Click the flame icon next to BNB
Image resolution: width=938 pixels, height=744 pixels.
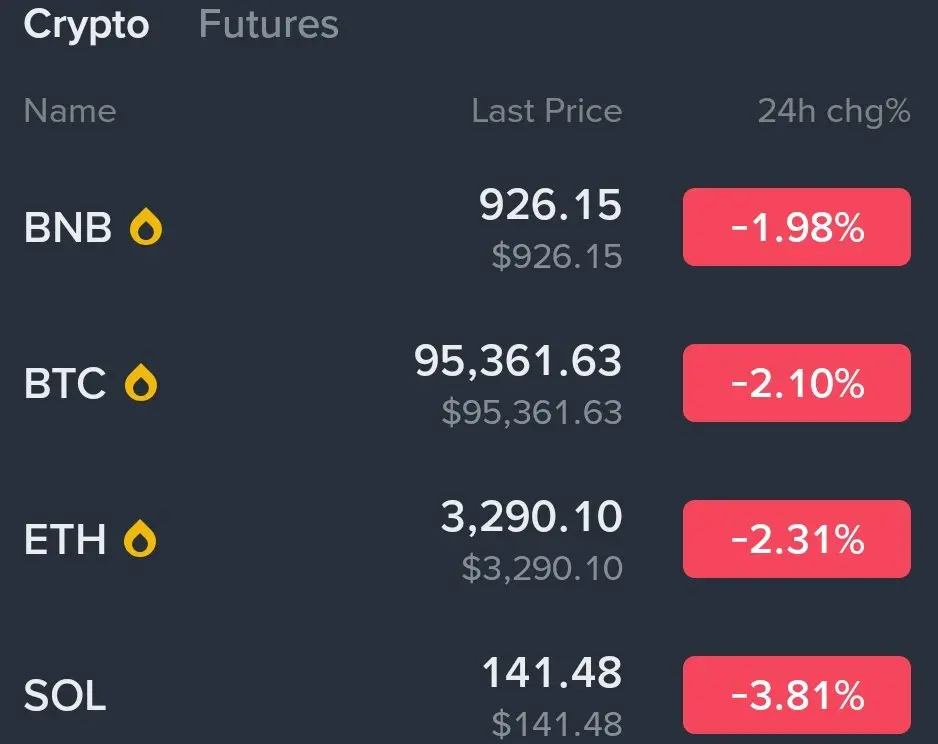[146, 228]
